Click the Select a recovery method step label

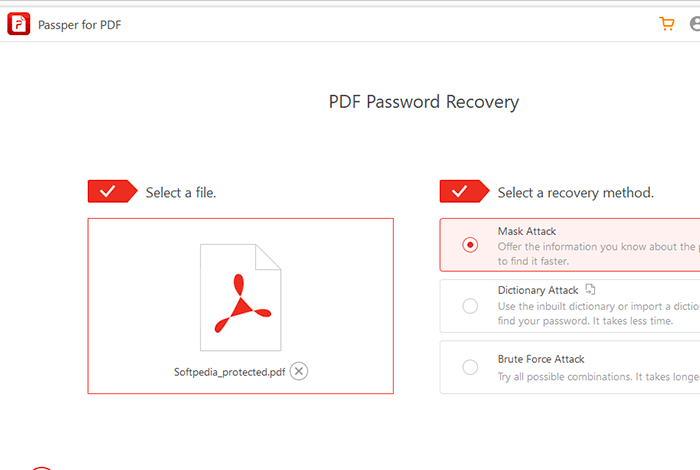575,193
